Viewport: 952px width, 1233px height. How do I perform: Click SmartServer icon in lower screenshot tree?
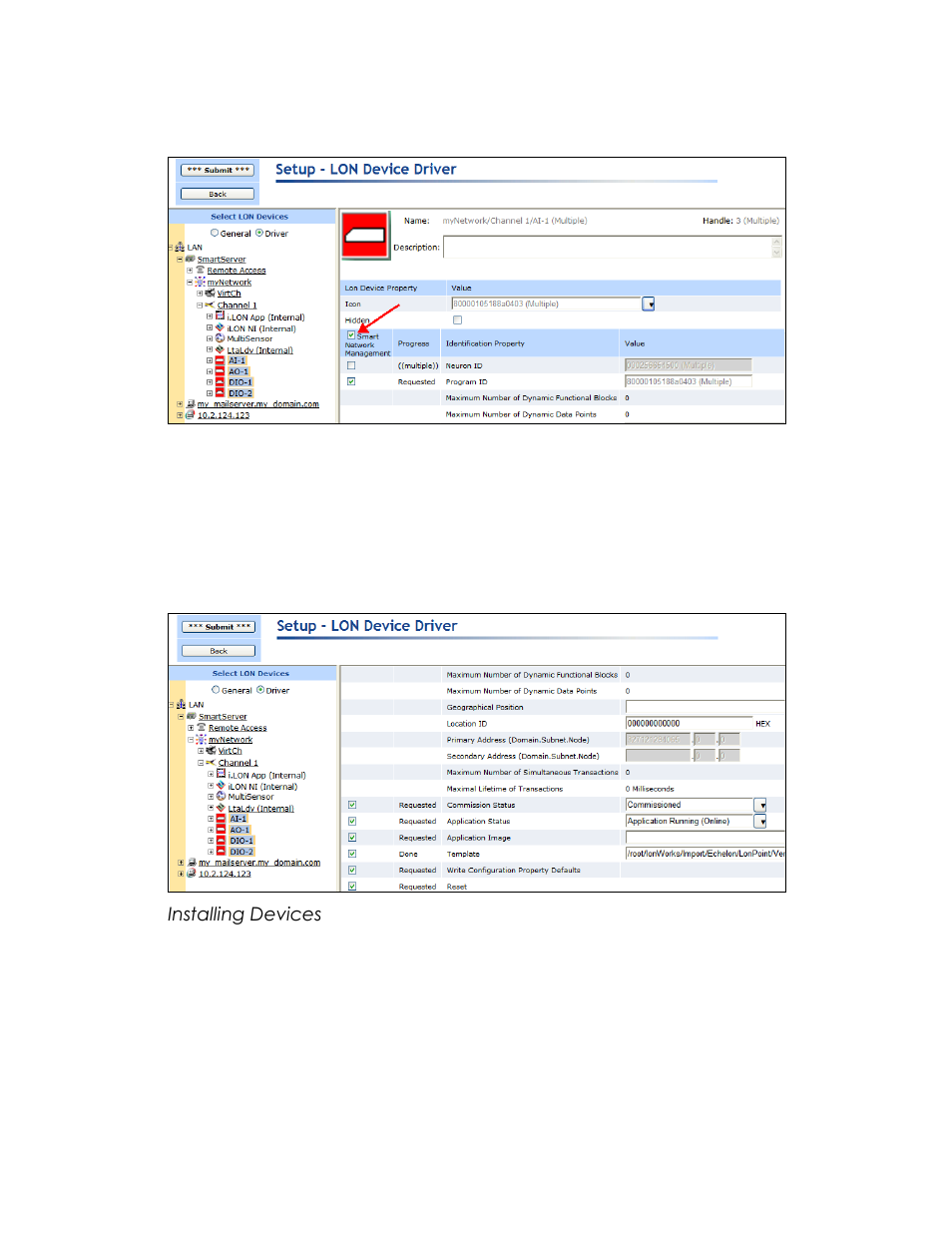192,716
